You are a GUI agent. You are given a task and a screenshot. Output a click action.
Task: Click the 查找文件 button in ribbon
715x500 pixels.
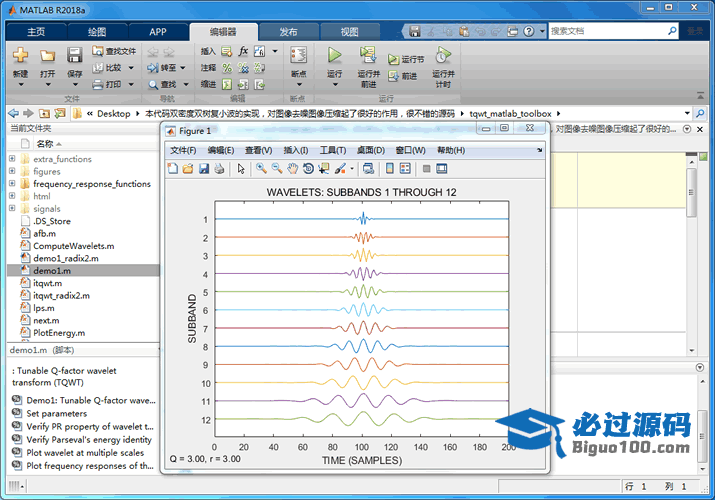[x=113, y=51]
